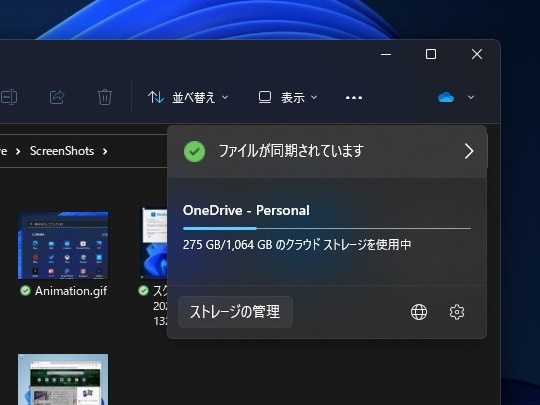This screenshot has width=540, height=405.
Task: Open the 表示 view dropdown
Action: 288,98
